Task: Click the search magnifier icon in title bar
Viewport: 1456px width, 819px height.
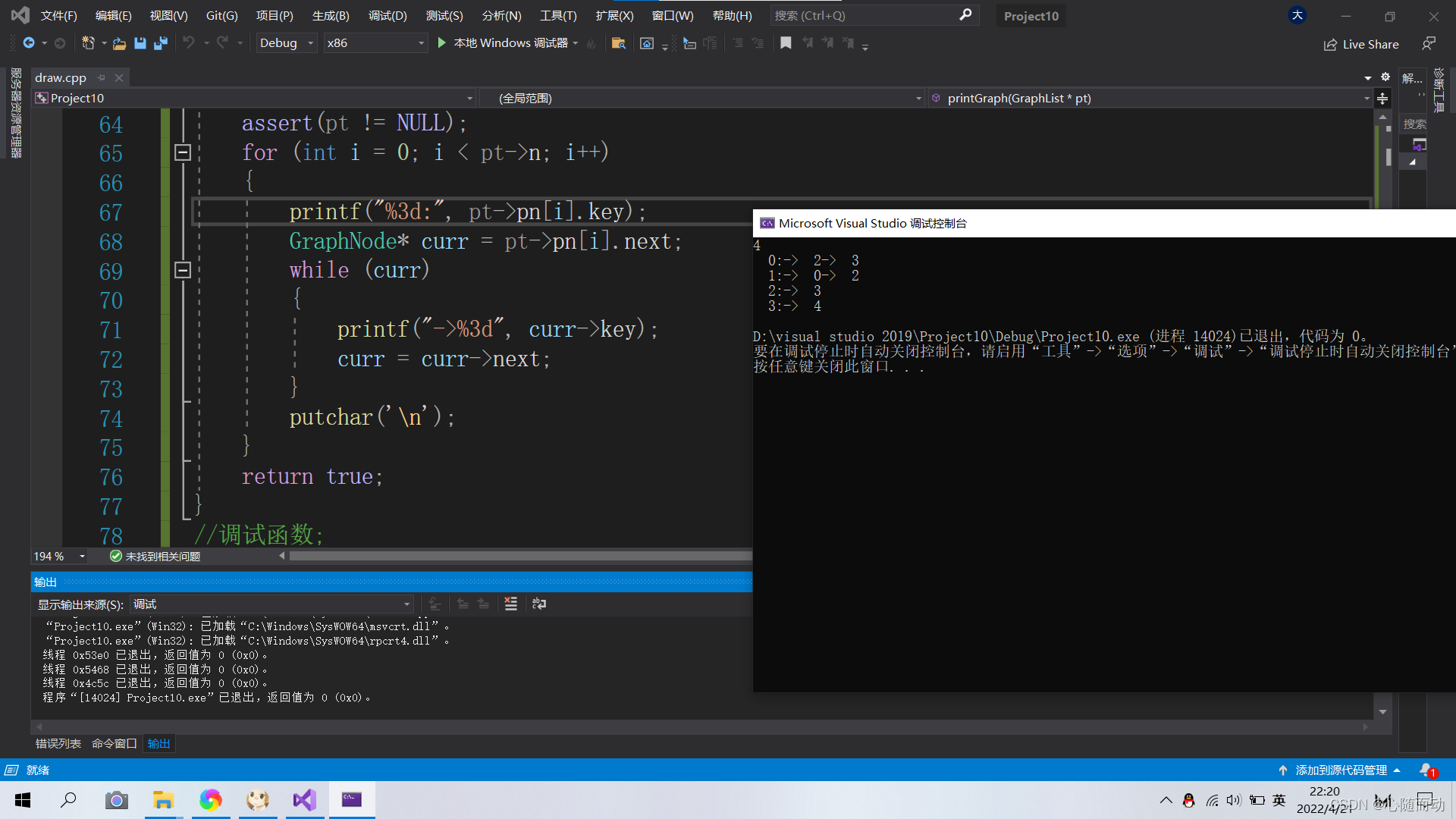Action: point(965,15)
